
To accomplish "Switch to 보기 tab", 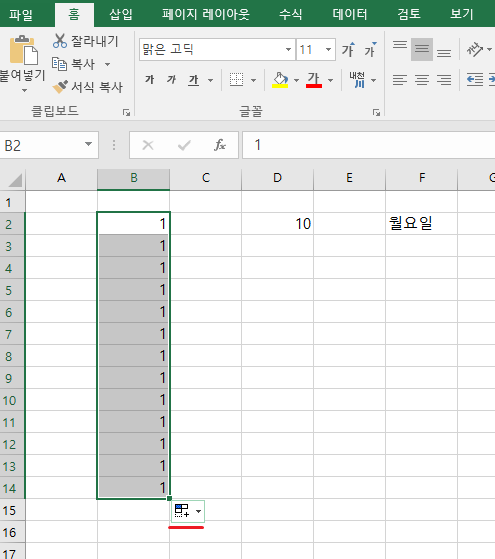I will tap(462, 15).
